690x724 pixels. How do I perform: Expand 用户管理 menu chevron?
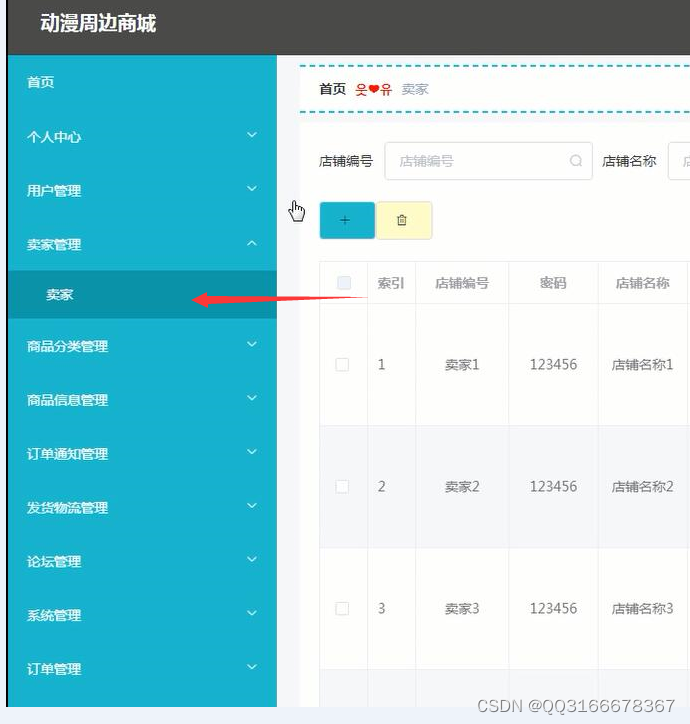(x=252, y=188)
